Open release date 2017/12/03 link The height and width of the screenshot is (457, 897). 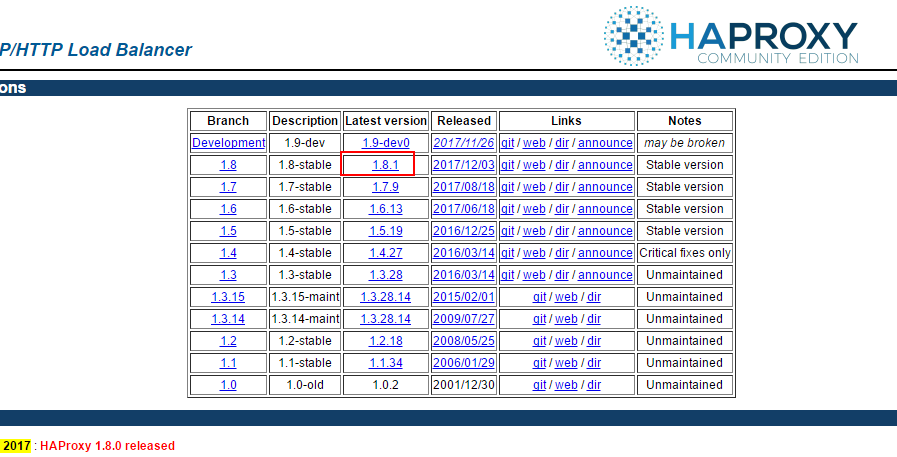(x=464, y=165)
